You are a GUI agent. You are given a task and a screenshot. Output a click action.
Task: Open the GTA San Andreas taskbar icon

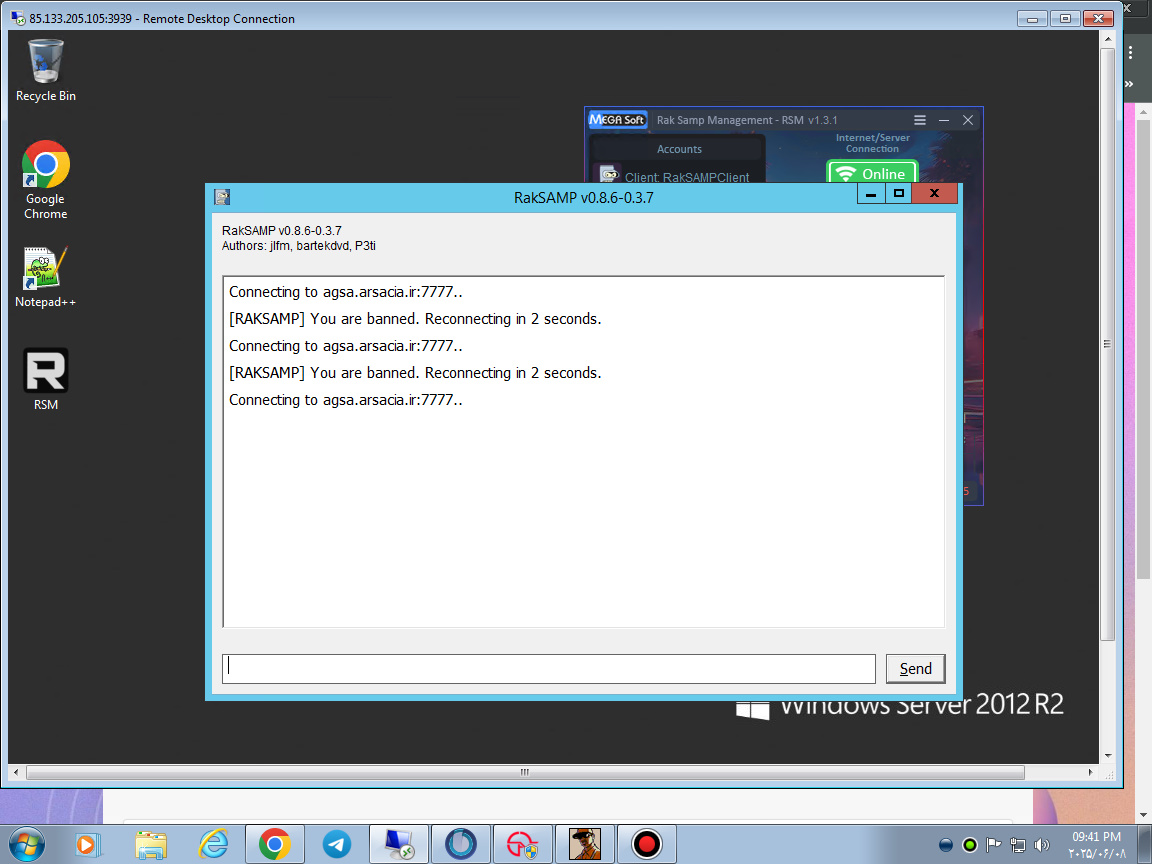[585, 845]
